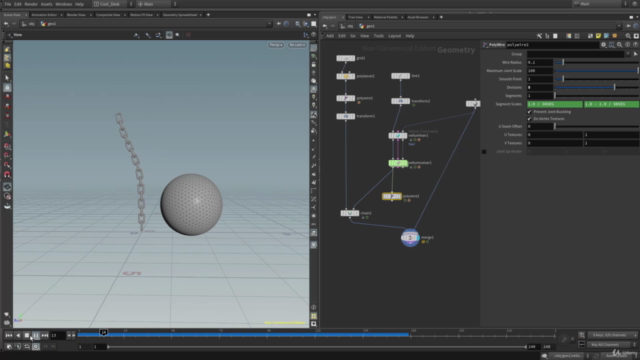This screenshot has width=640, height=360.
Task: Open parameter pane gear settings icon
Action: pos(603,45)
